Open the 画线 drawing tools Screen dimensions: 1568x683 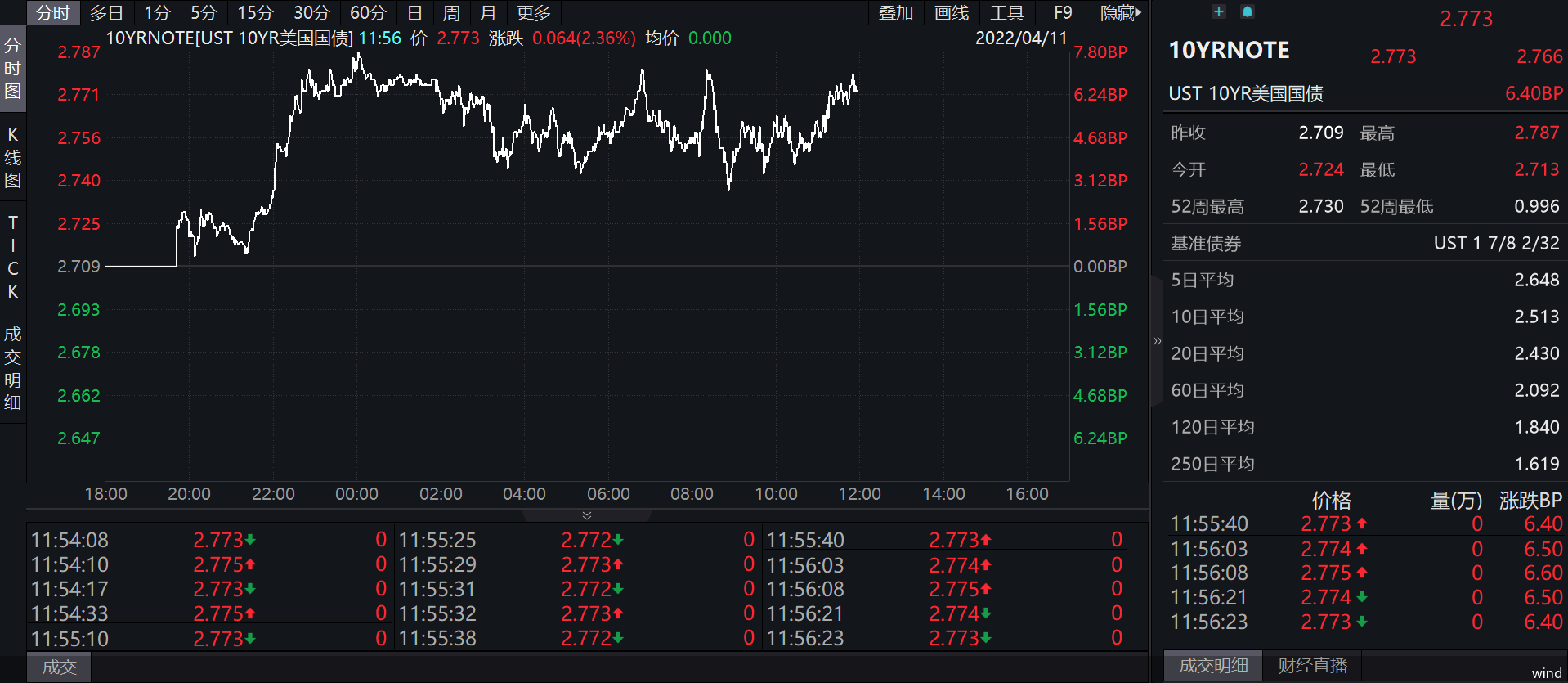[951, 13]
